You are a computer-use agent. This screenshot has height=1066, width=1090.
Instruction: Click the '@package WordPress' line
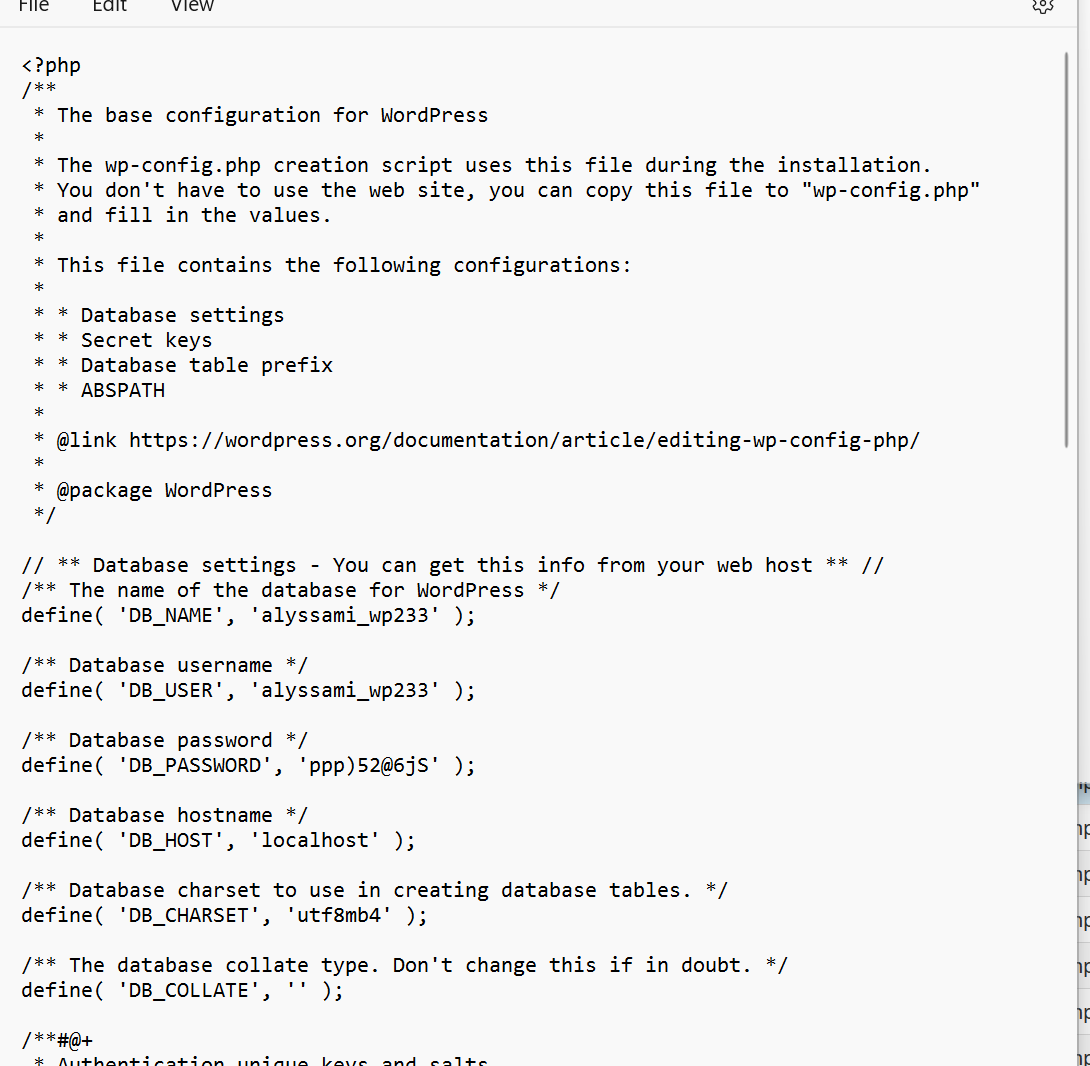point(164,490)
